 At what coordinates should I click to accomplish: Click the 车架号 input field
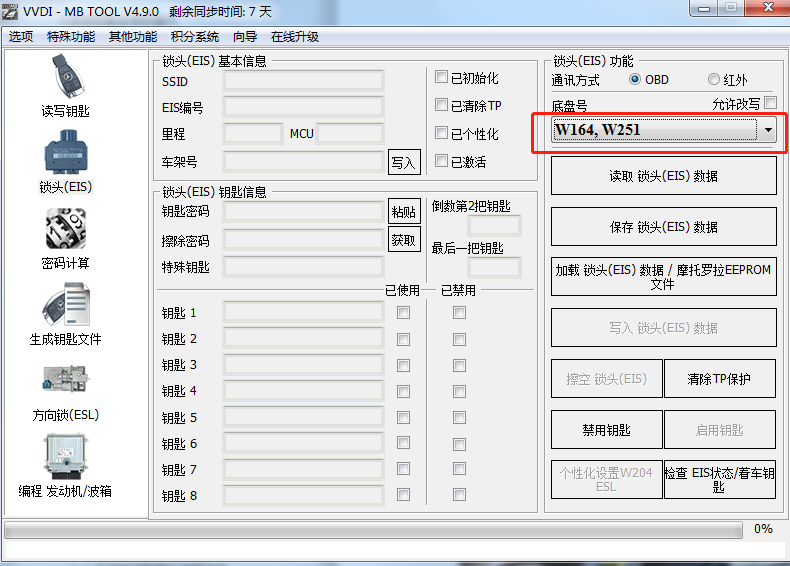tap(303, 162)
